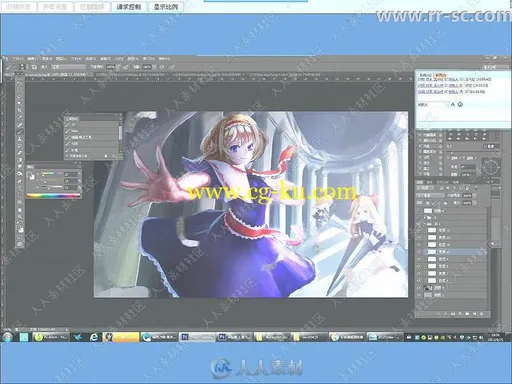Select the Gradient tool
The height and width of the screenshot is (384, 512).
(20, 160)
